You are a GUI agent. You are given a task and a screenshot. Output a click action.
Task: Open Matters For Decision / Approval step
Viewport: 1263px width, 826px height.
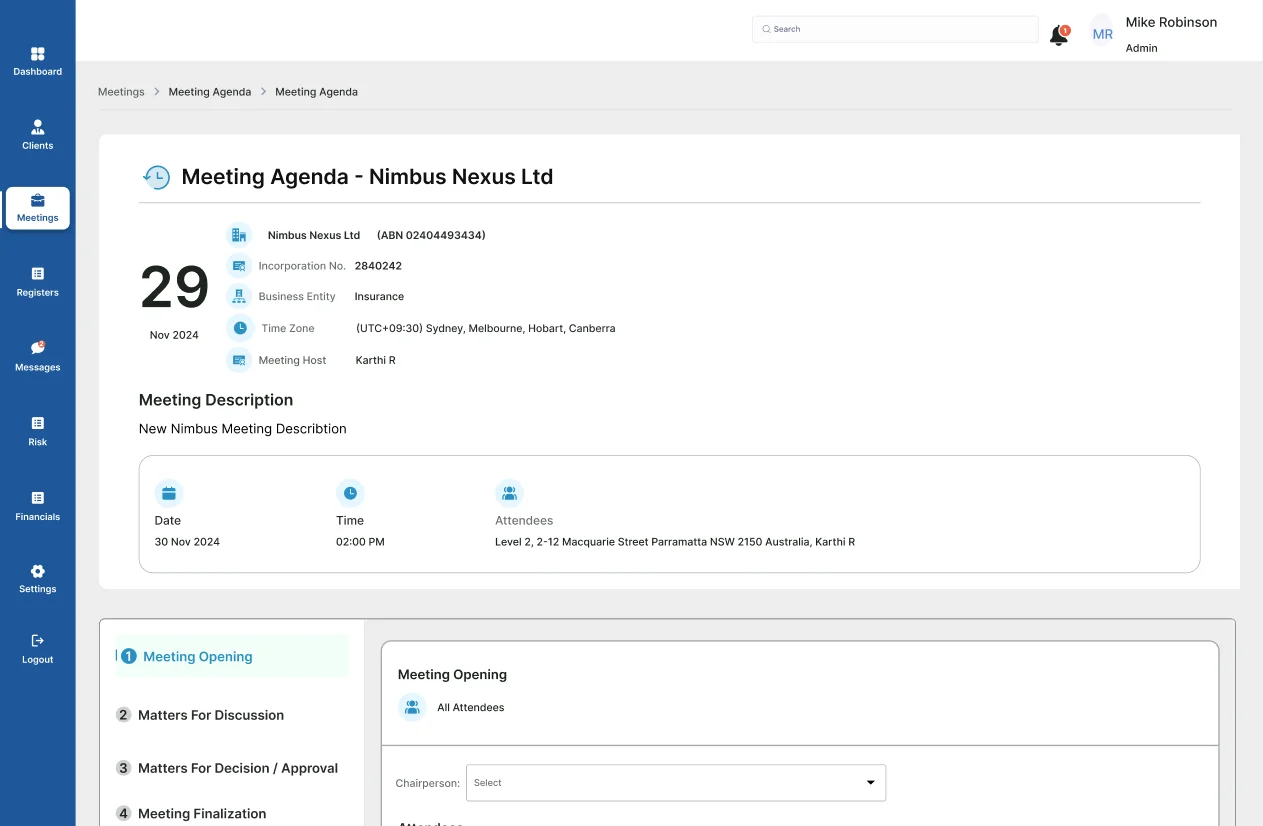click(237, 768)
